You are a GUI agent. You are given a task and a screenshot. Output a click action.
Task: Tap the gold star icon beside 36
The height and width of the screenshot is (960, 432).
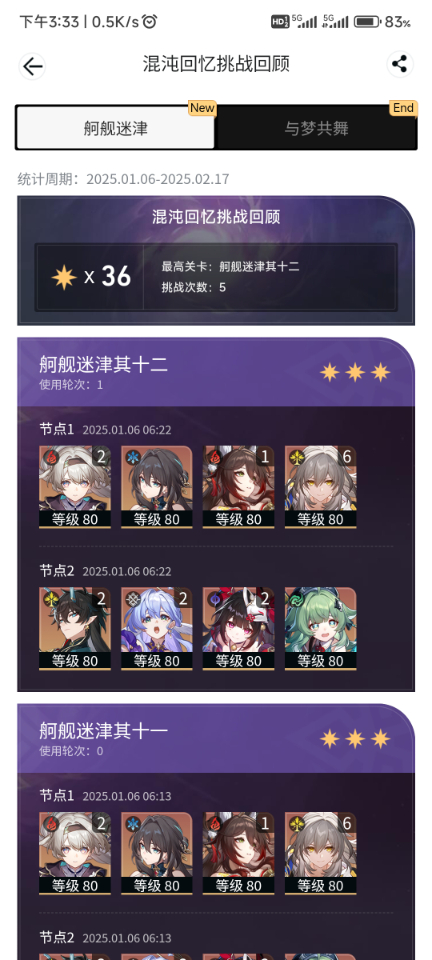64,277
